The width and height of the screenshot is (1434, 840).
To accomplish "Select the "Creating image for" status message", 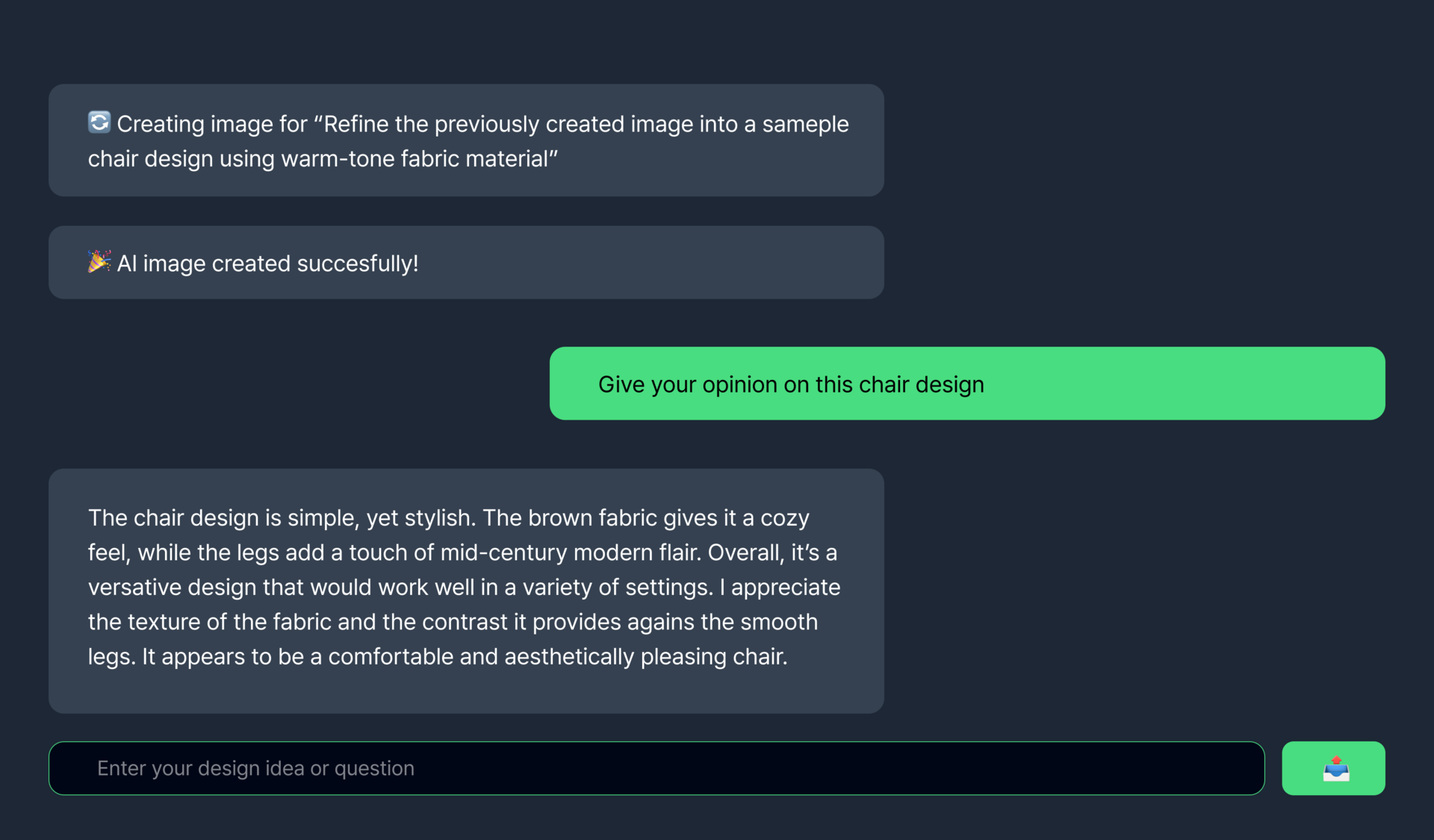I will point(466,141).
